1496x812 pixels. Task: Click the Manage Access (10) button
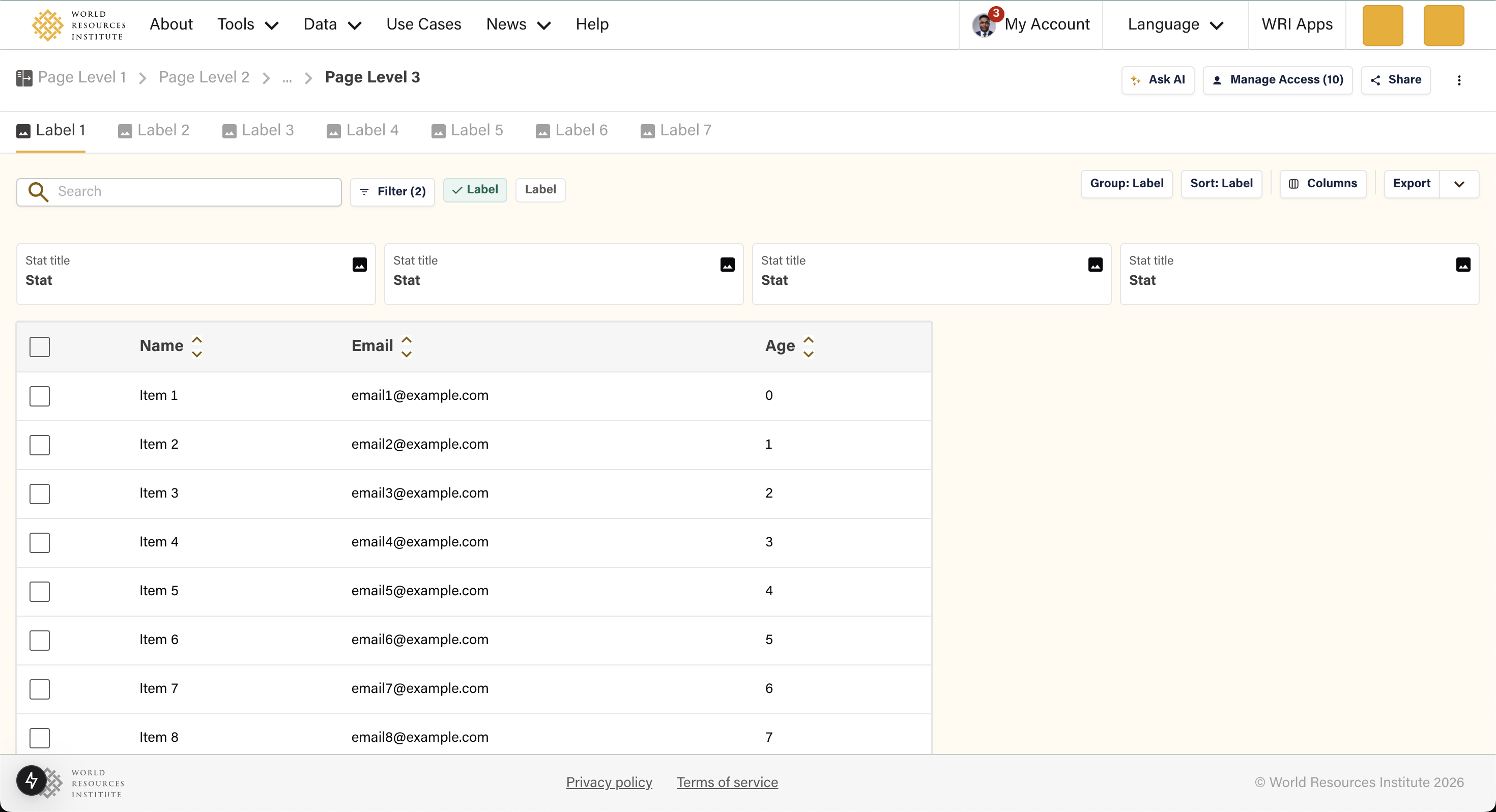[1278, 80]
